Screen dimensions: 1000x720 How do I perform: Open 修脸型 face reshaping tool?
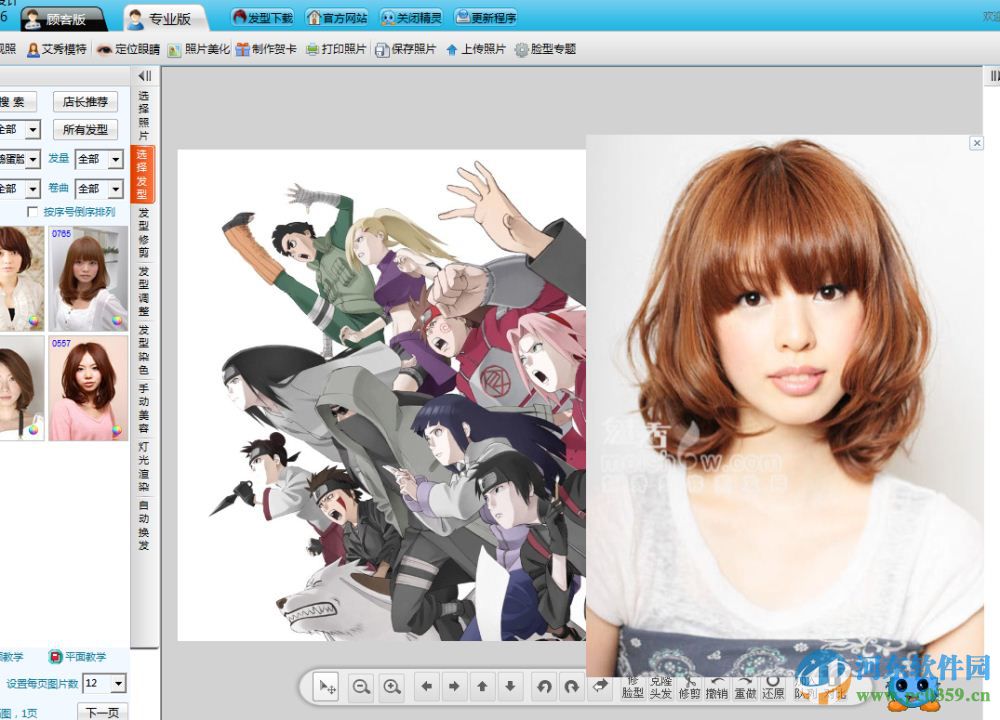[632, 687]
